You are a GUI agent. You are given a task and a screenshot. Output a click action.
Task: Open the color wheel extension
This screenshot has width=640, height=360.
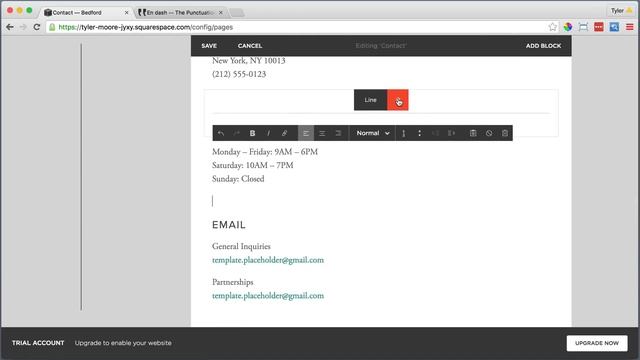pos(568,27)
